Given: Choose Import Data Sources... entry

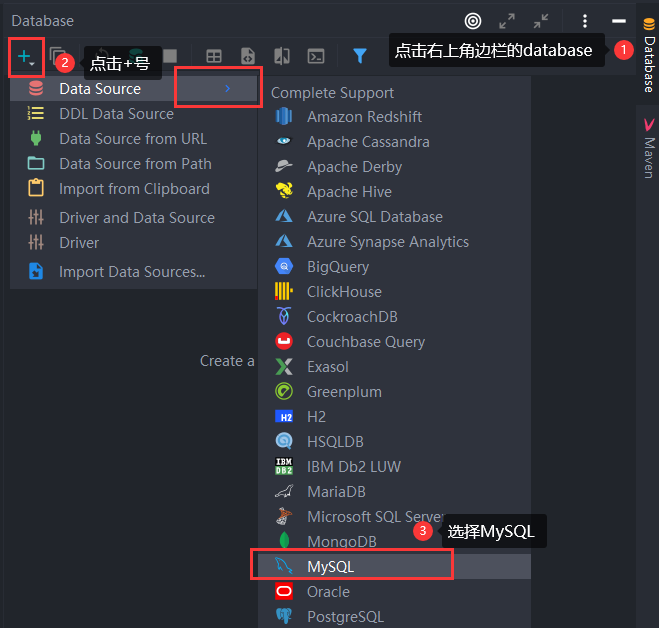Looking at the screenshot, I should pos(134,272).
